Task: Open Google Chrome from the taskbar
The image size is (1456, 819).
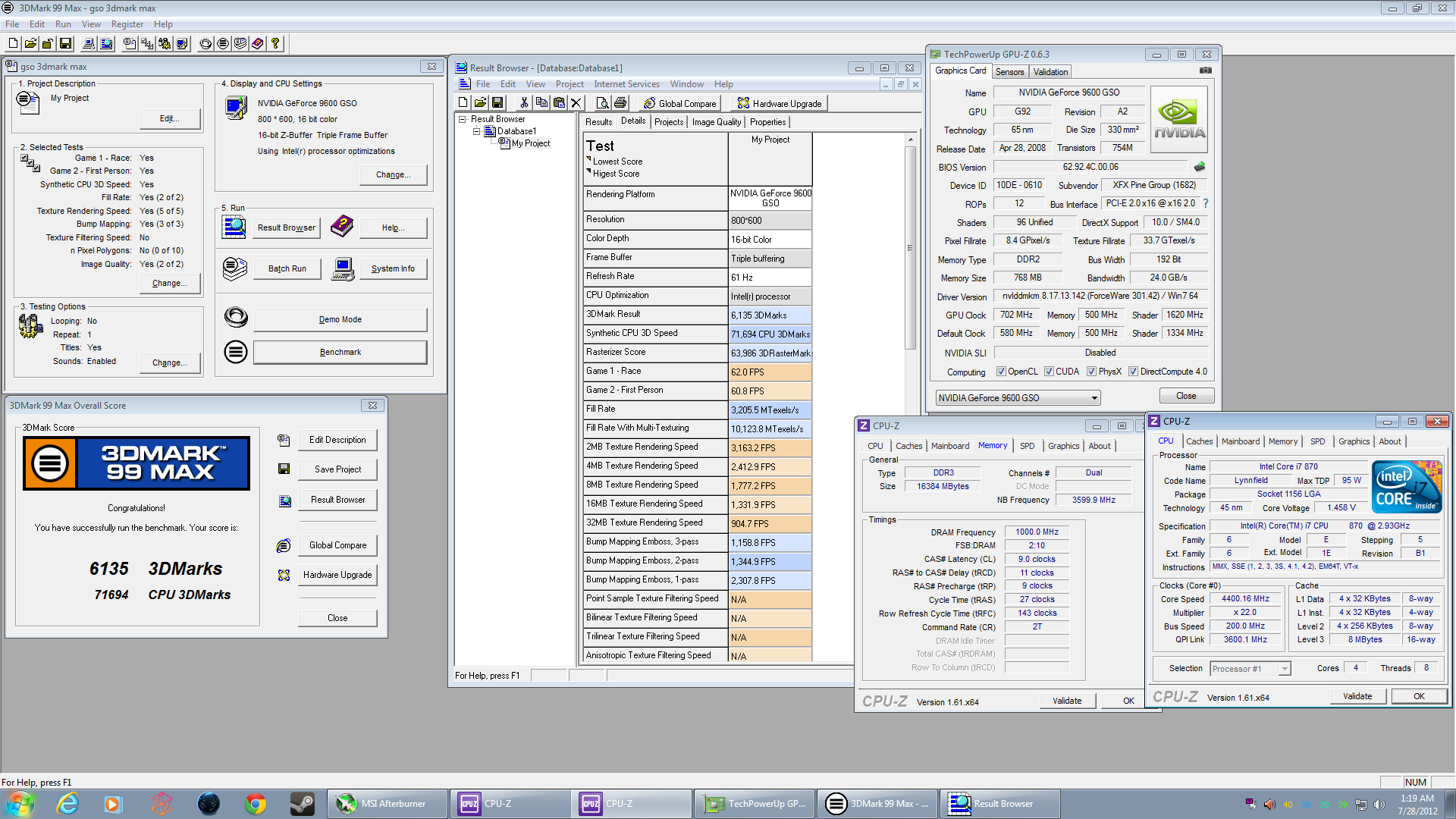Action: tap(256, 804)
